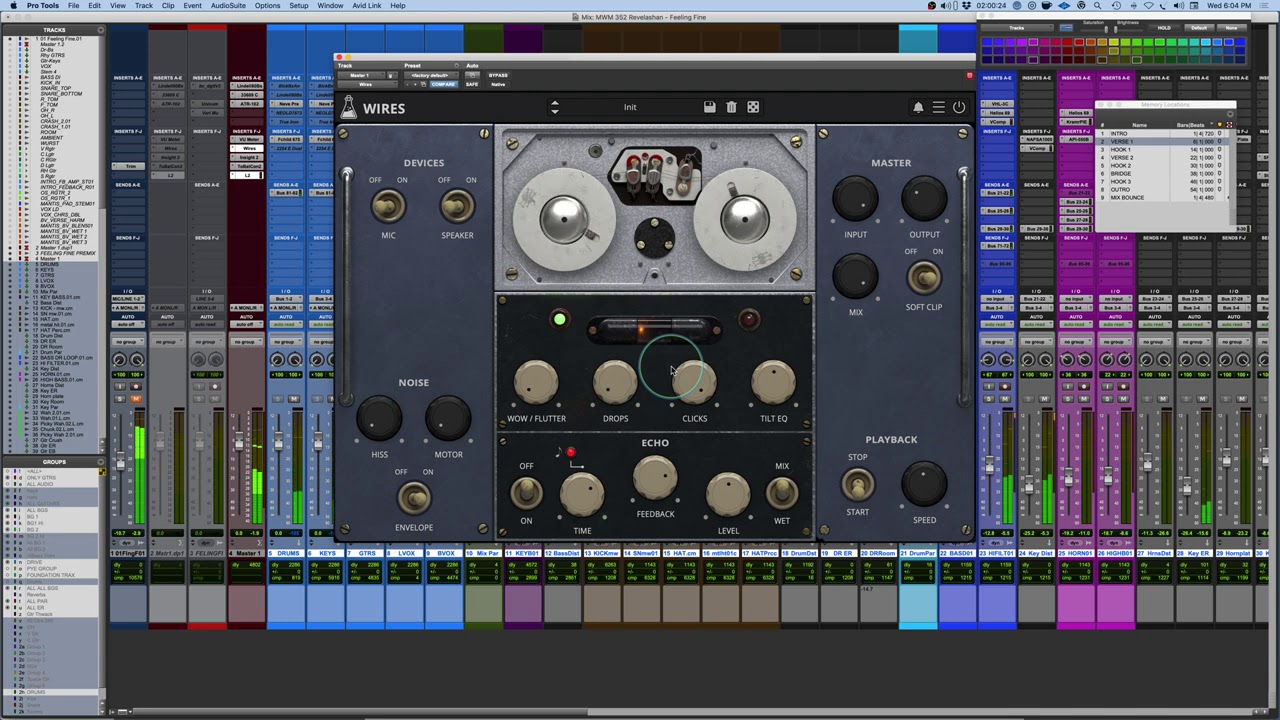
Task: Toggle the red echo tempo sync indicator
Action: (x=570, y=453)
